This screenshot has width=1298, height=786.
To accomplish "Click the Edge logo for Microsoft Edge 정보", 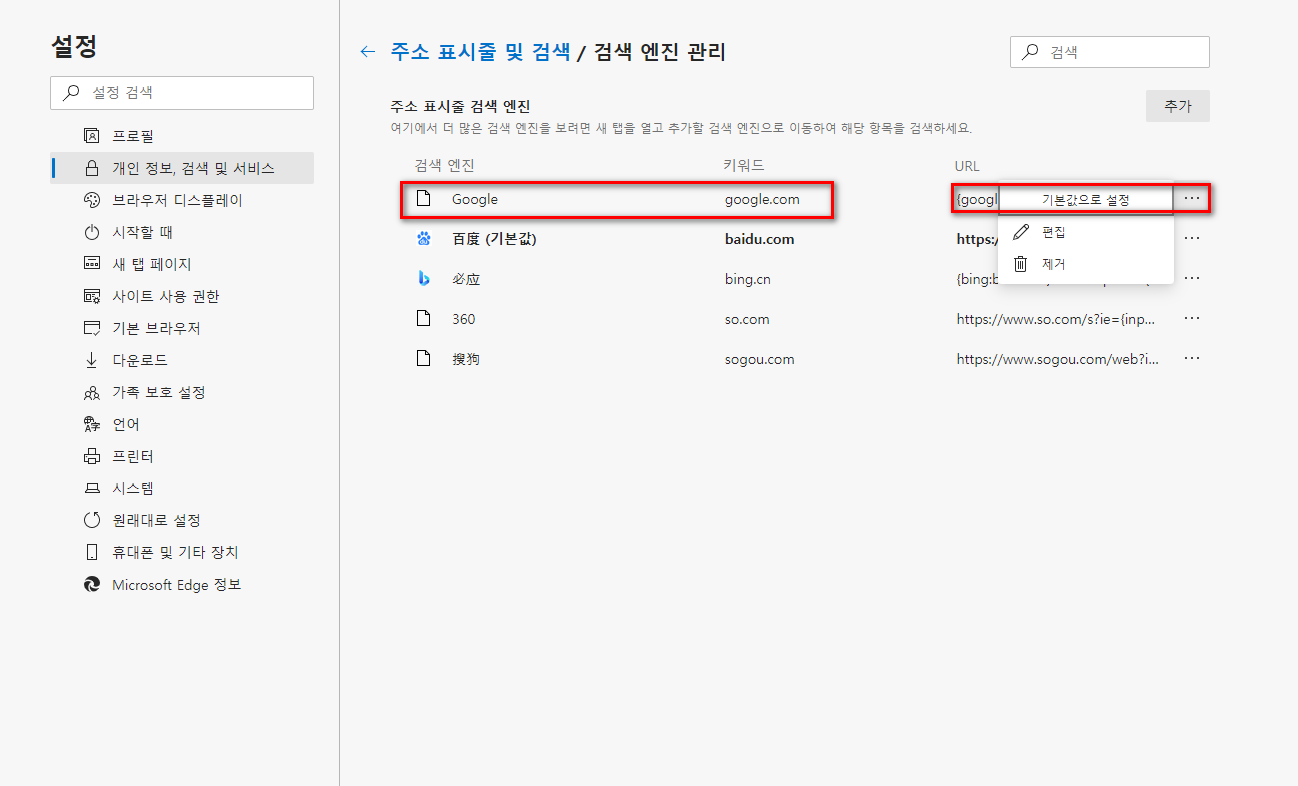I will (x=92, y=584).
